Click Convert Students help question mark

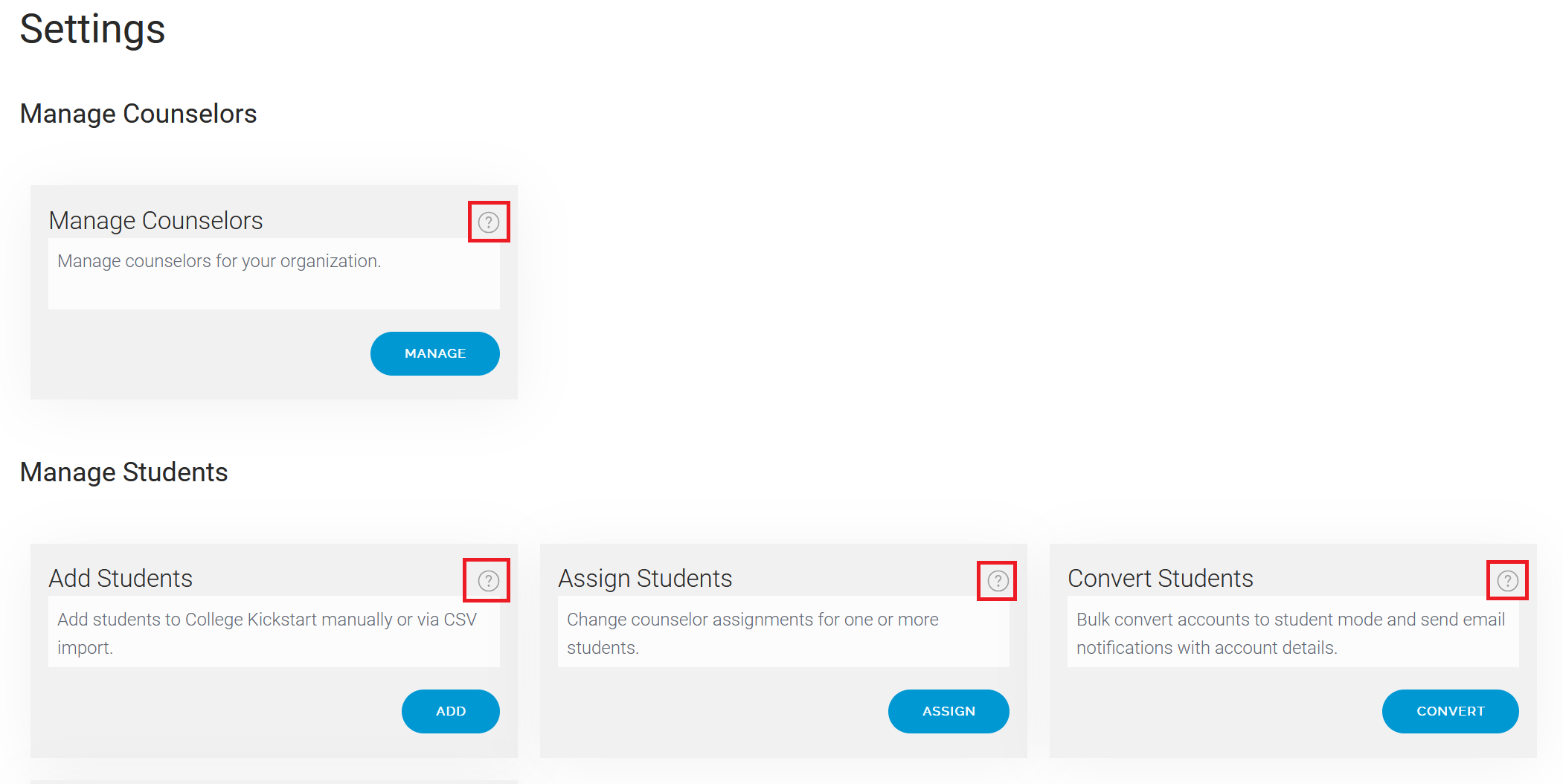click(1507, 580)
